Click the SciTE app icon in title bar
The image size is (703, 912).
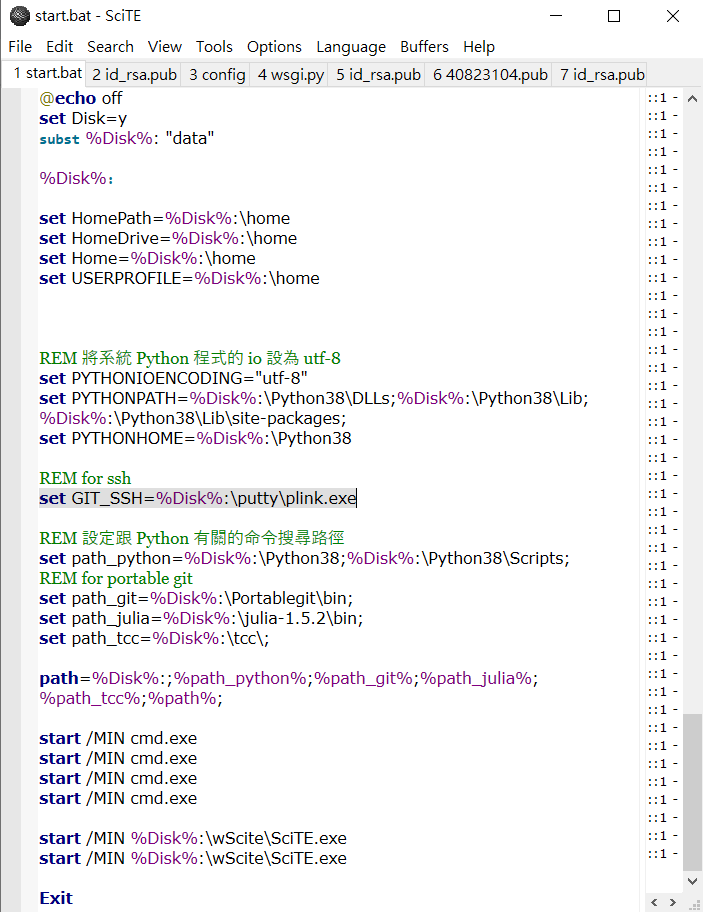[x=20, y=16]
